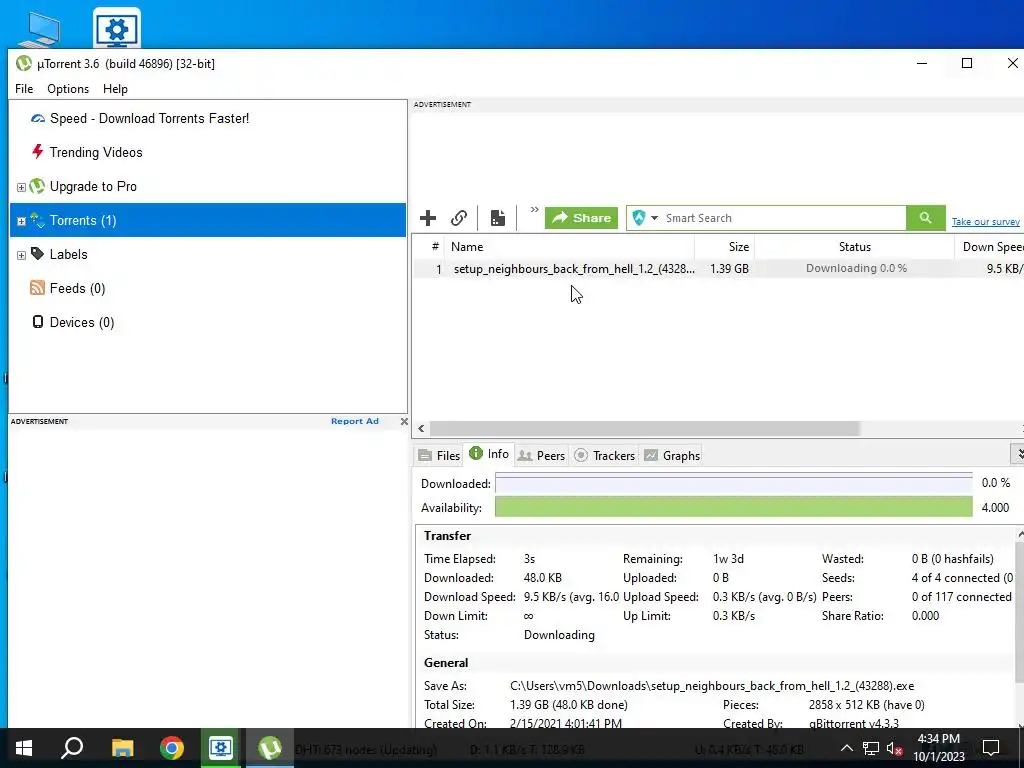Open the Windows Start menu
The image size is (1024, 768).
[x=24, y=748]
